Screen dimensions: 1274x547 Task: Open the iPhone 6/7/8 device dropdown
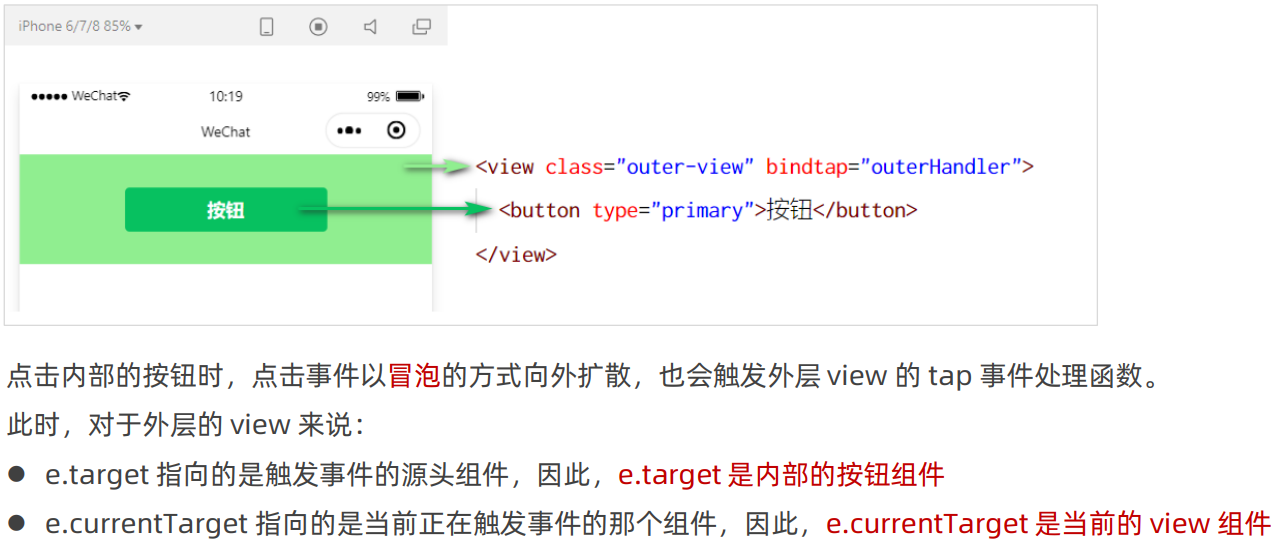click(x=80, y=26)
